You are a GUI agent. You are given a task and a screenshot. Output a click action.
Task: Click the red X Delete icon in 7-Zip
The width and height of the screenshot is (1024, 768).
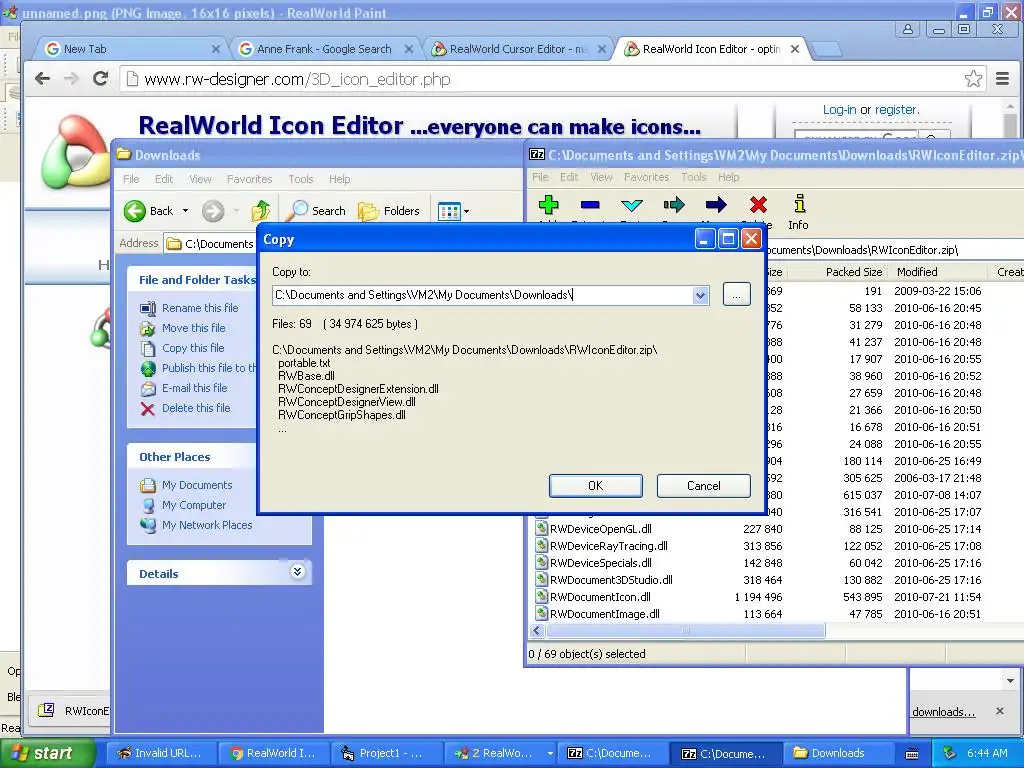click(758, 205)
